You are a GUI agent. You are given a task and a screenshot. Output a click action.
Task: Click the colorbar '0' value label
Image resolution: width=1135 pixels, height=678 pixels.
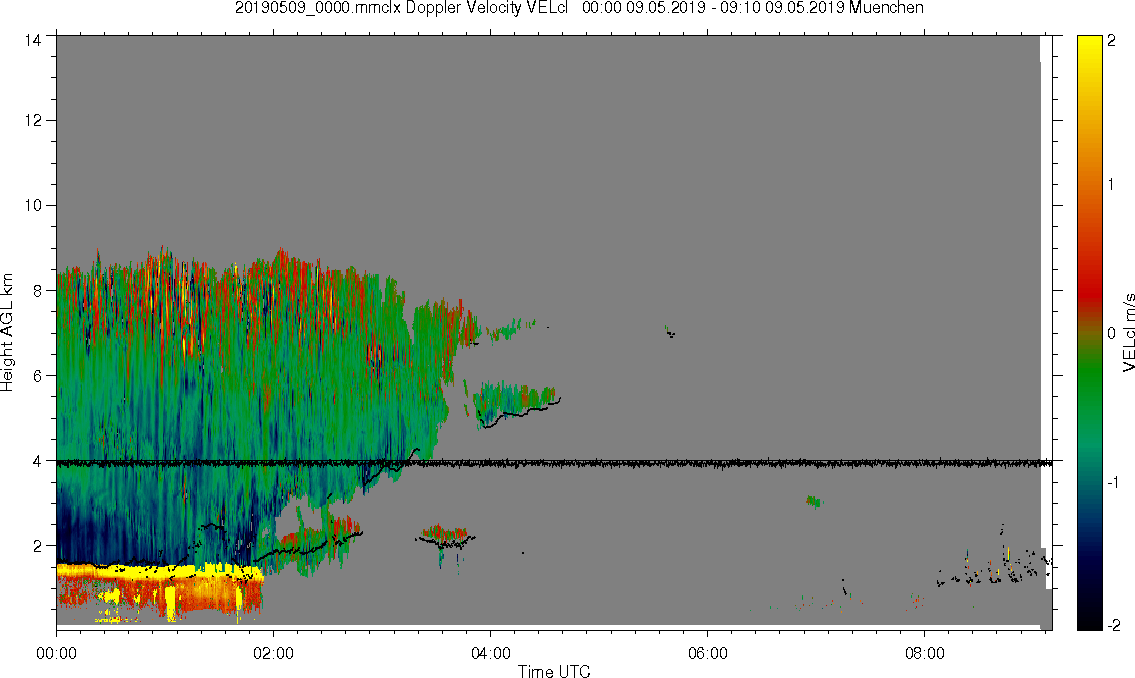click(1112, 334)
